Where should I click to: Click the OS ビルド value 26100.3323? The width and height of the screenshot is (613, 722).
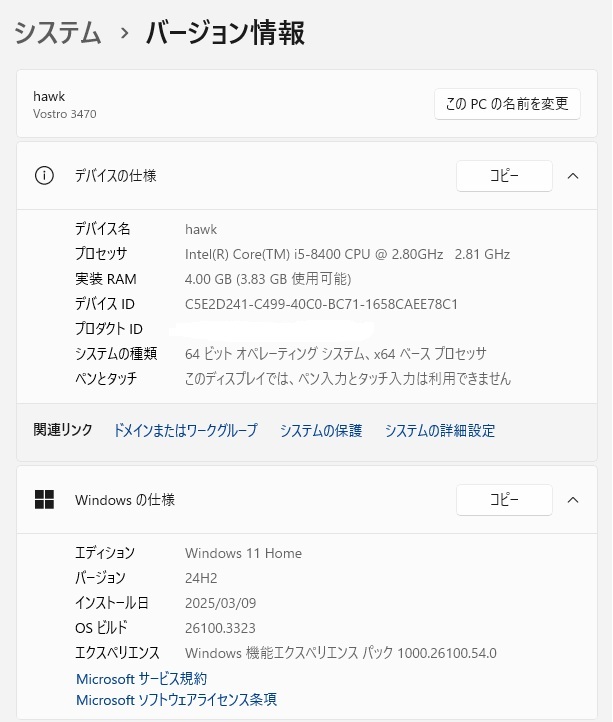pyautogui.click(x=220, y=628)
